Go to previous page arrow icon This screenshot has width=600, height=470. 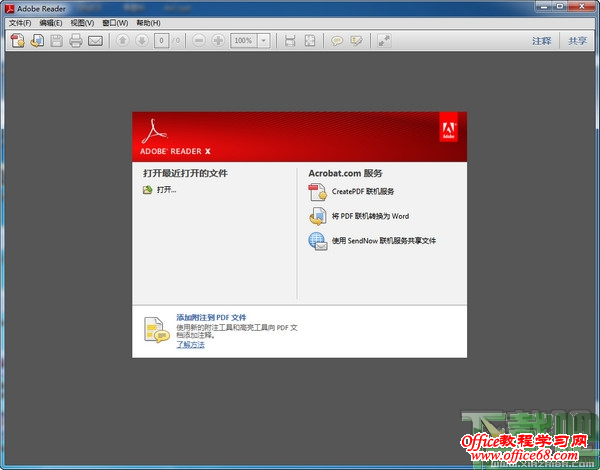pyautogui.click(x=122, y=41)
